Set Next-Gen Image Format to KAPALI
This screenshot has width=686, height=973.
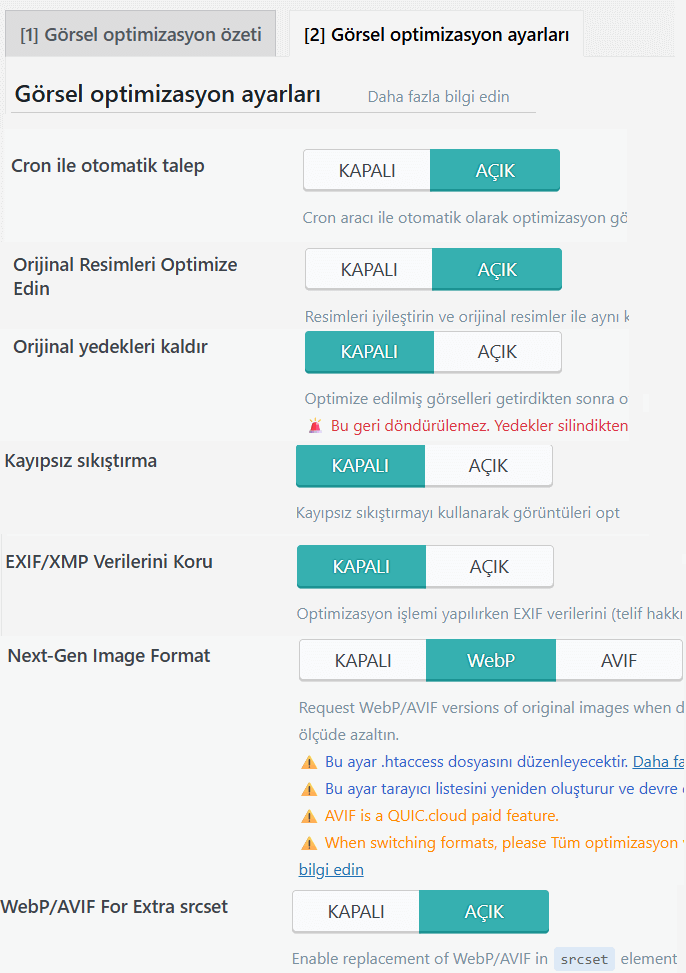(x=363, y=660)
